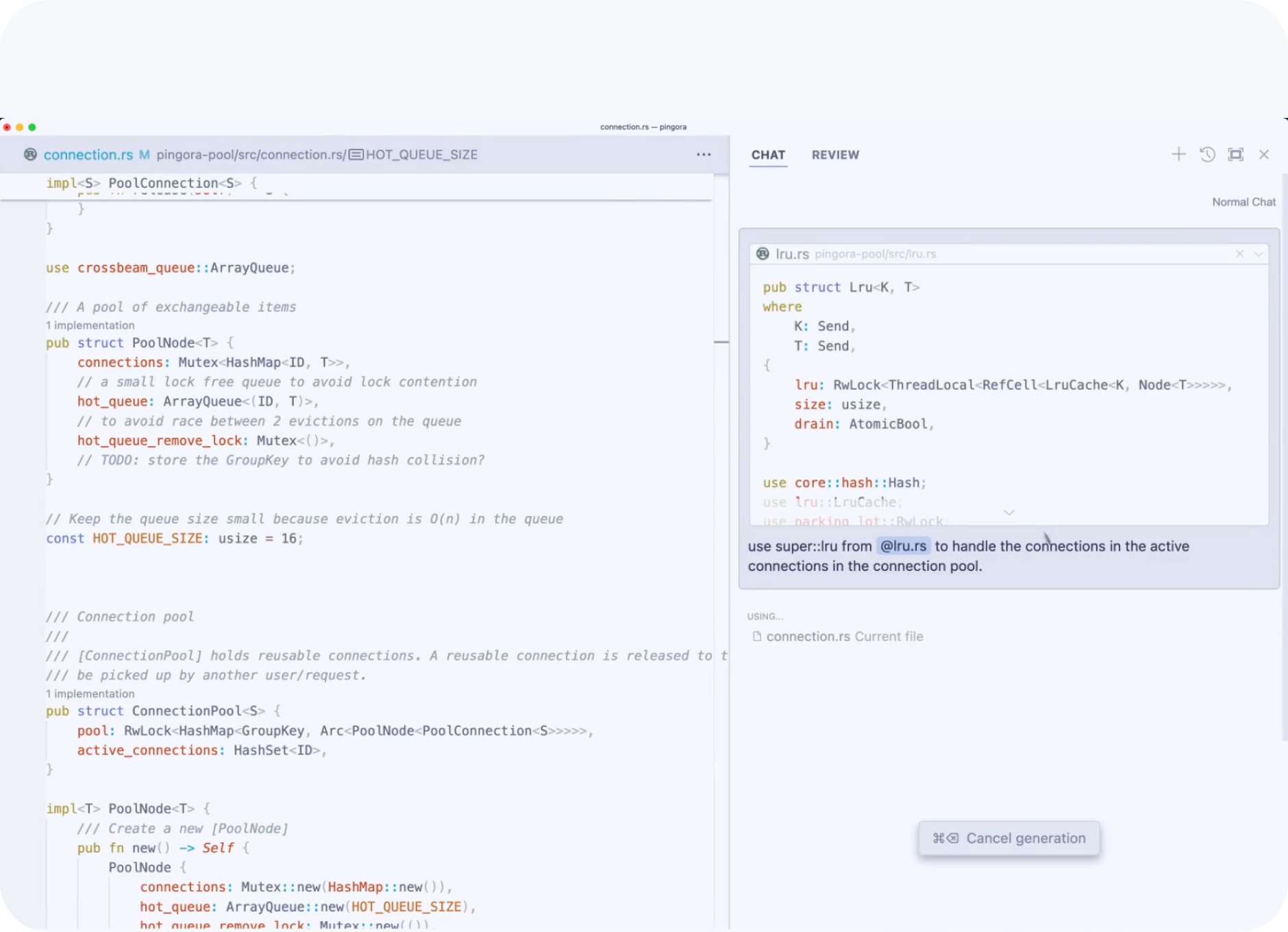1288x932 pixels.
Task: Click Rust file icon on connection.rs tab
Action: [x=30, y=155]
